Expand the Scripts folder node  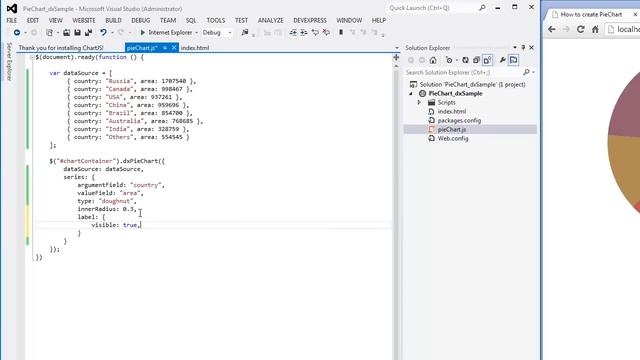coord(419,102)
